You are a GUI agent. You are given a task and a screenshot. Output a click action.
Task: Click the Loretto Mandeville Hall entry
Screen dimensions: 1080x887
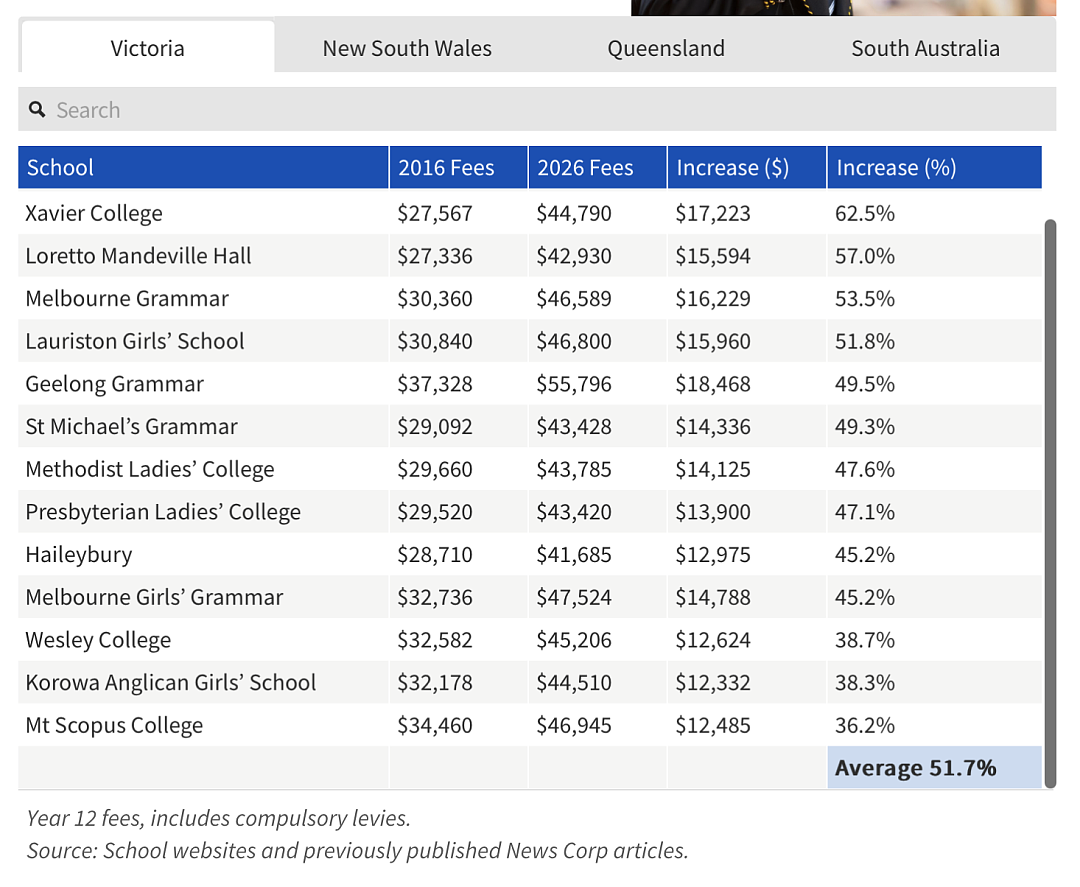pos(138,255)
